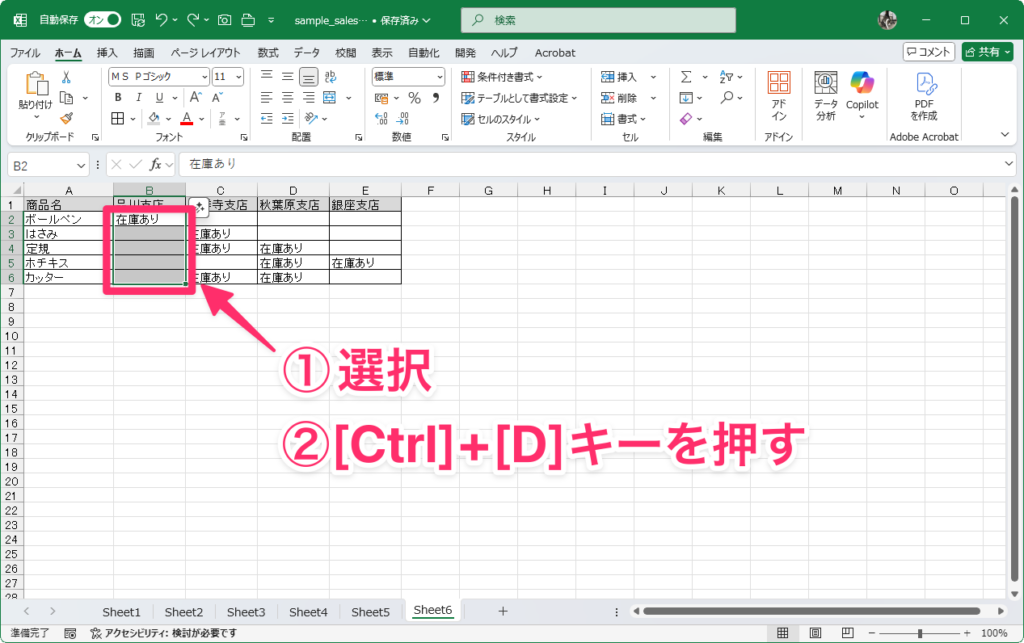Click the AutoSum sigma icon
This screenshot has height=643, width=1024.
click(x=686, y=77)
